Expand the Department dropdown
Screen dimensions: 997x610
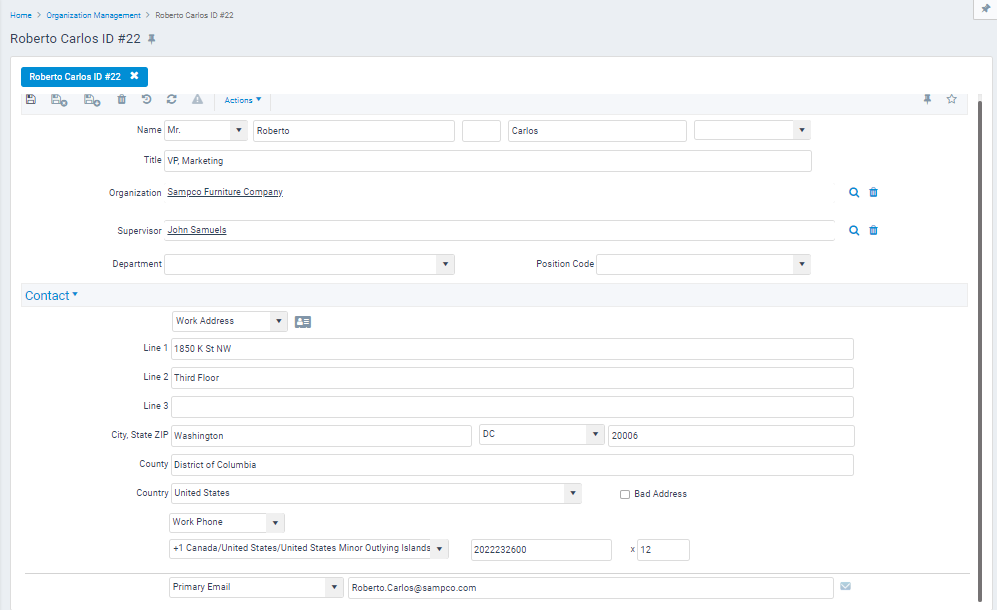click(444, 265)
